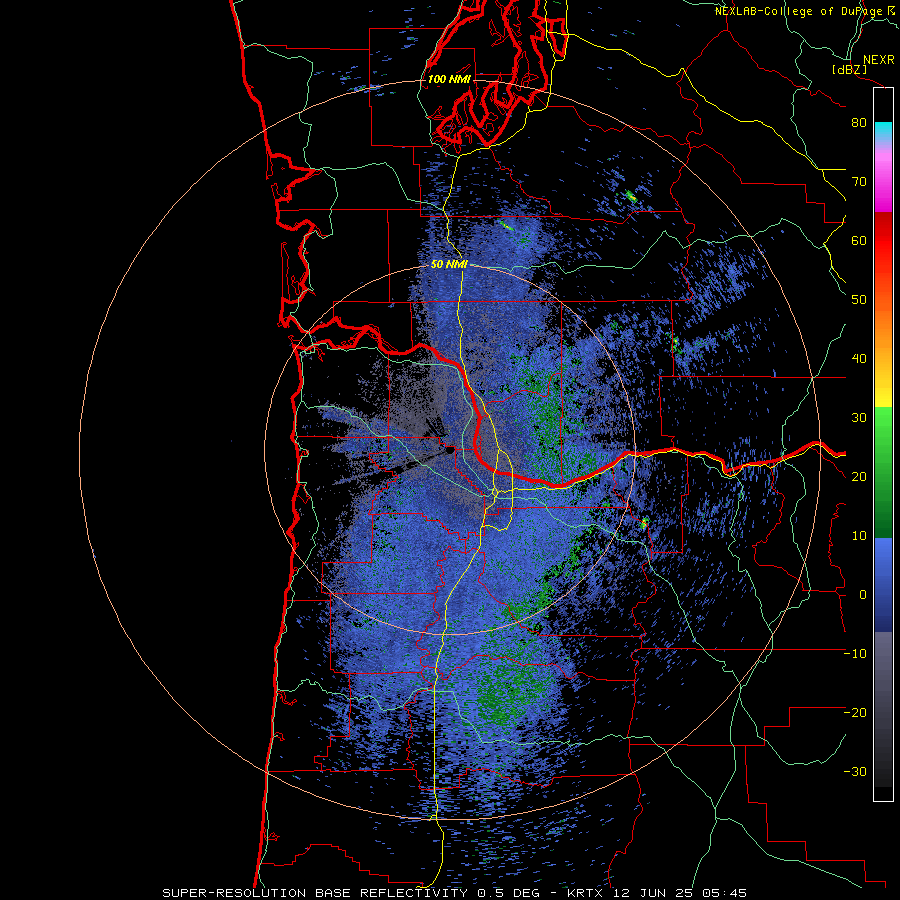Viewport: 900px width, 900px height.
Task: Click the "30" value on the dBZ scale
Action: [859, 418]
